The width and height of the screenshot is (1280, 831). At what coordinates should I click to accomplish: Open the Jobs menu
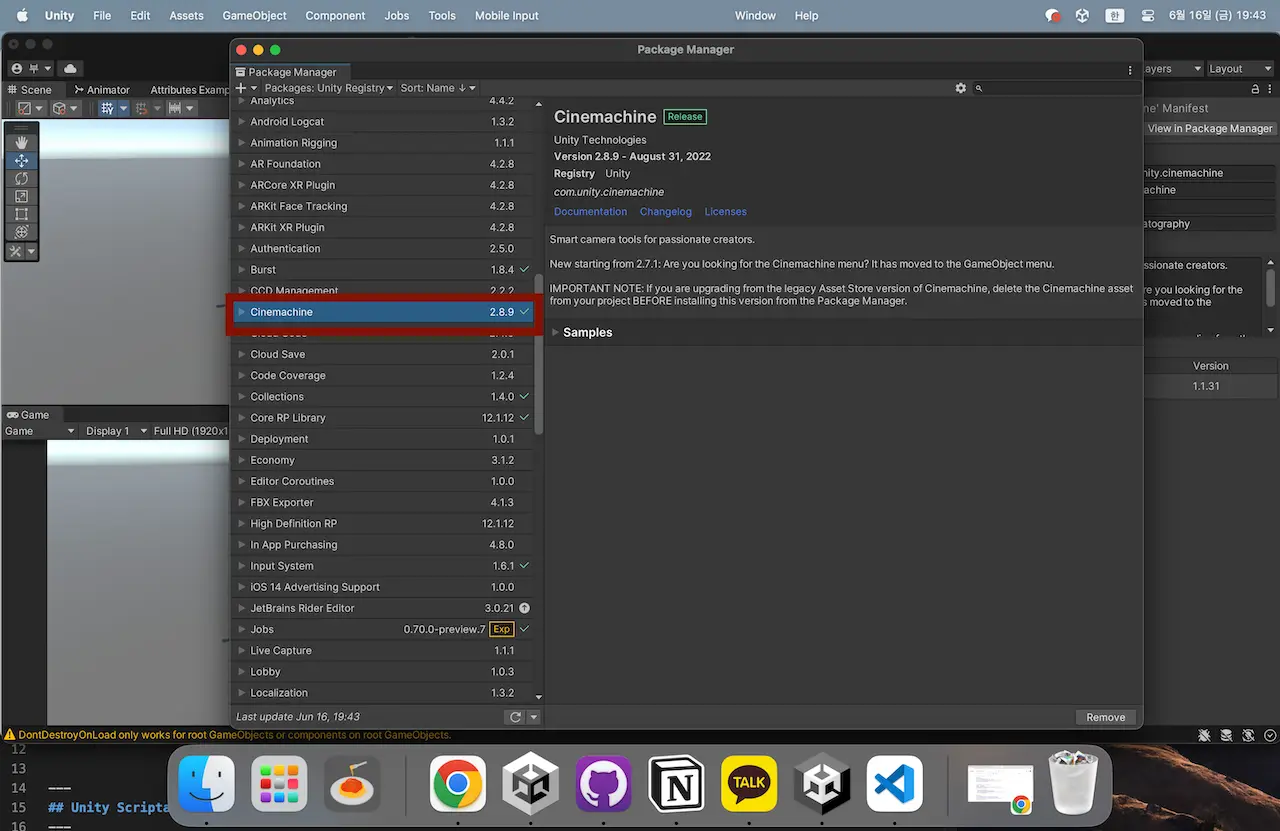tap(397, 16)
